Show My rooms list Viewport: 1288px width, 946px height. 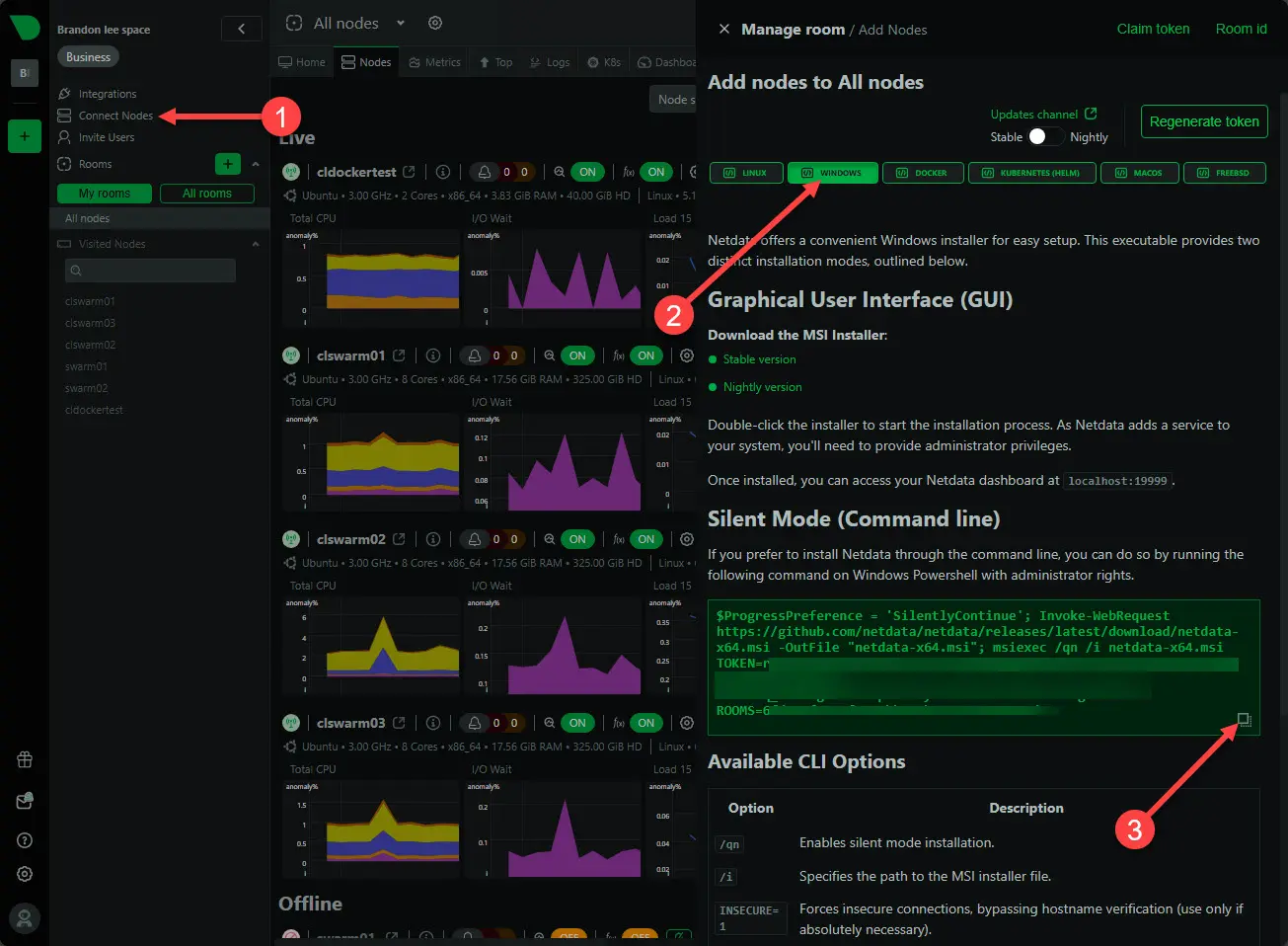click(x=105, y=194)
